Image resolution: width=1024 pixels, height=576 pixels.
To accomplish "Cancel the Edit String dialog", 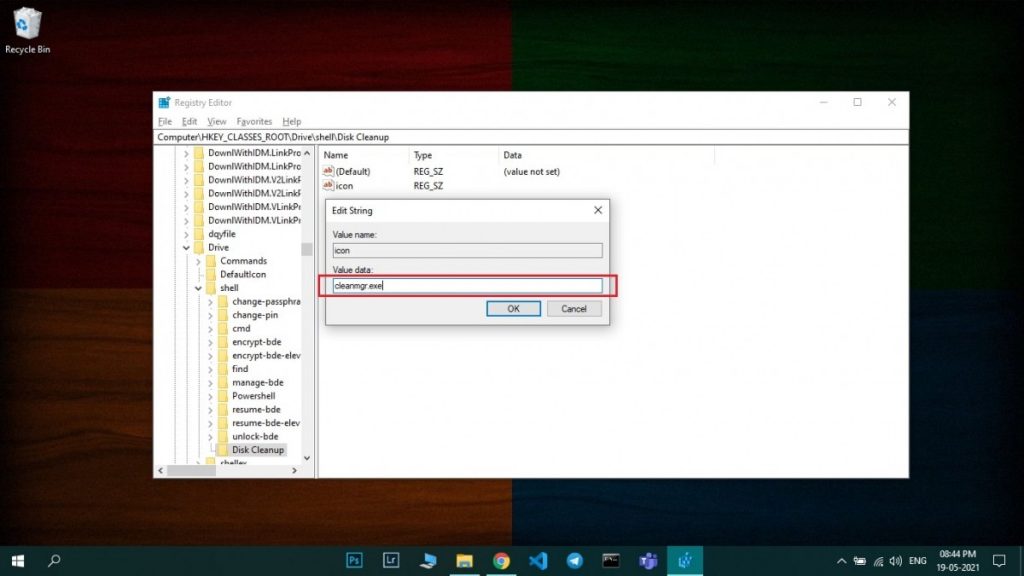I will click(x=573, y=308).
